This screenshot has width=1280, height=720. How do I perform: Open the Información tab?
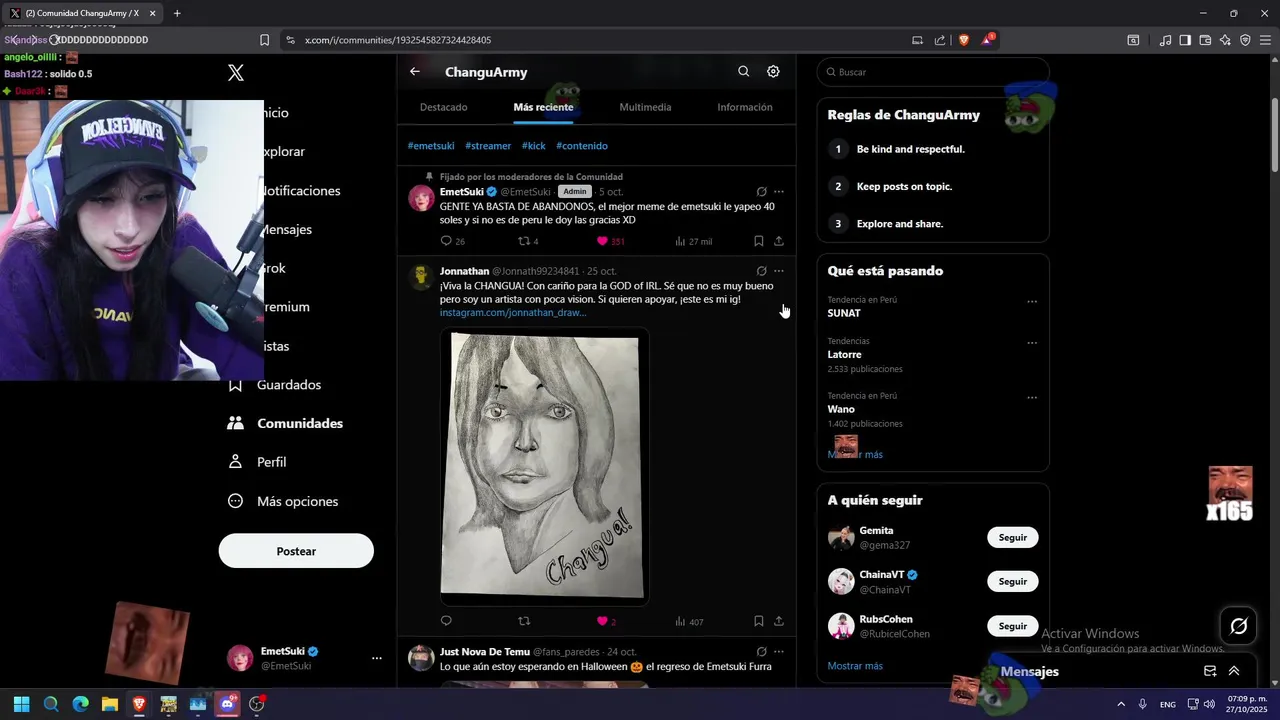745,107
